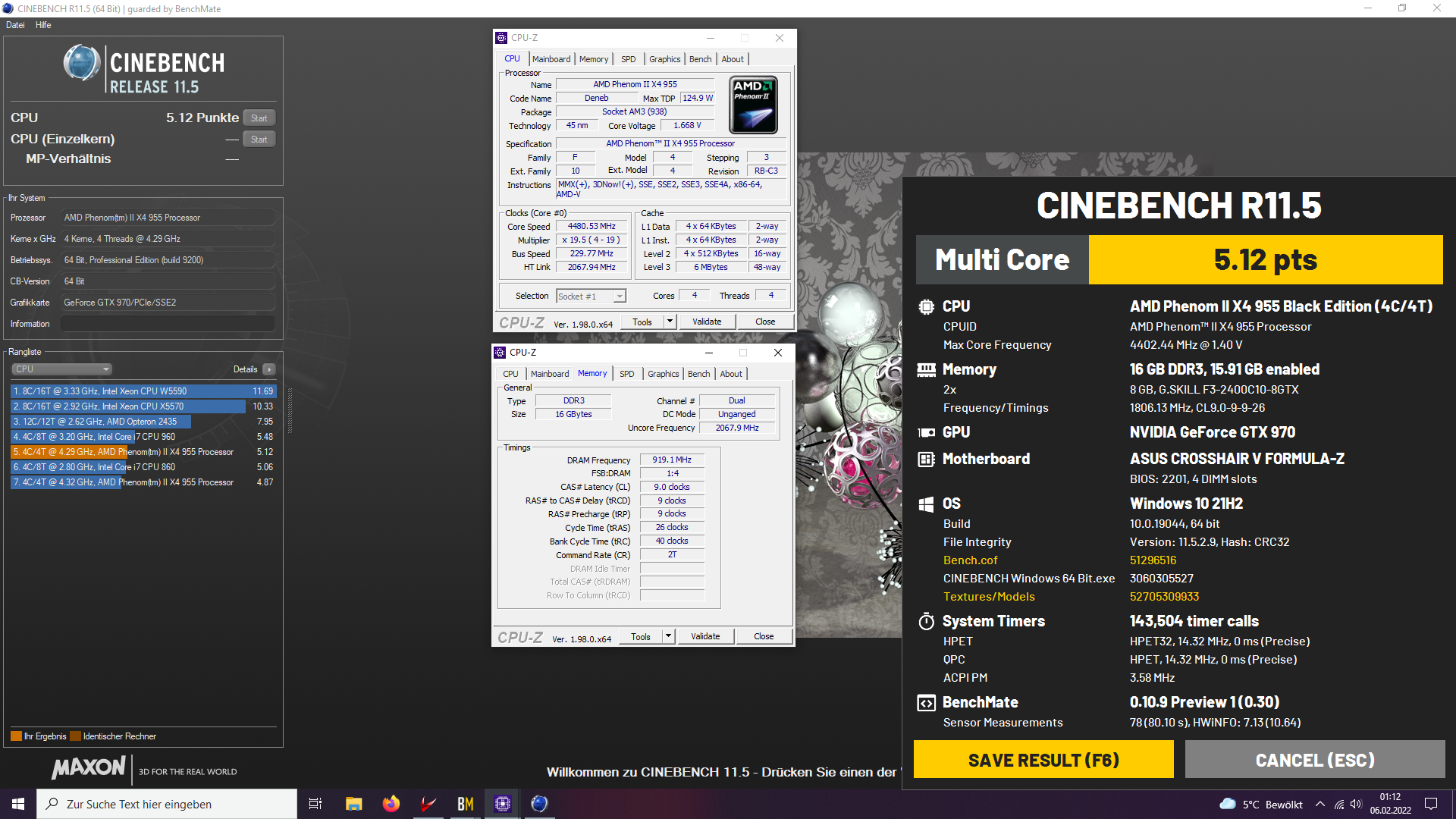Viewport: 1456px width, 819px height.
Task: Click the AMD Phenom II processor logo
Action: click(x=753, y=105)
